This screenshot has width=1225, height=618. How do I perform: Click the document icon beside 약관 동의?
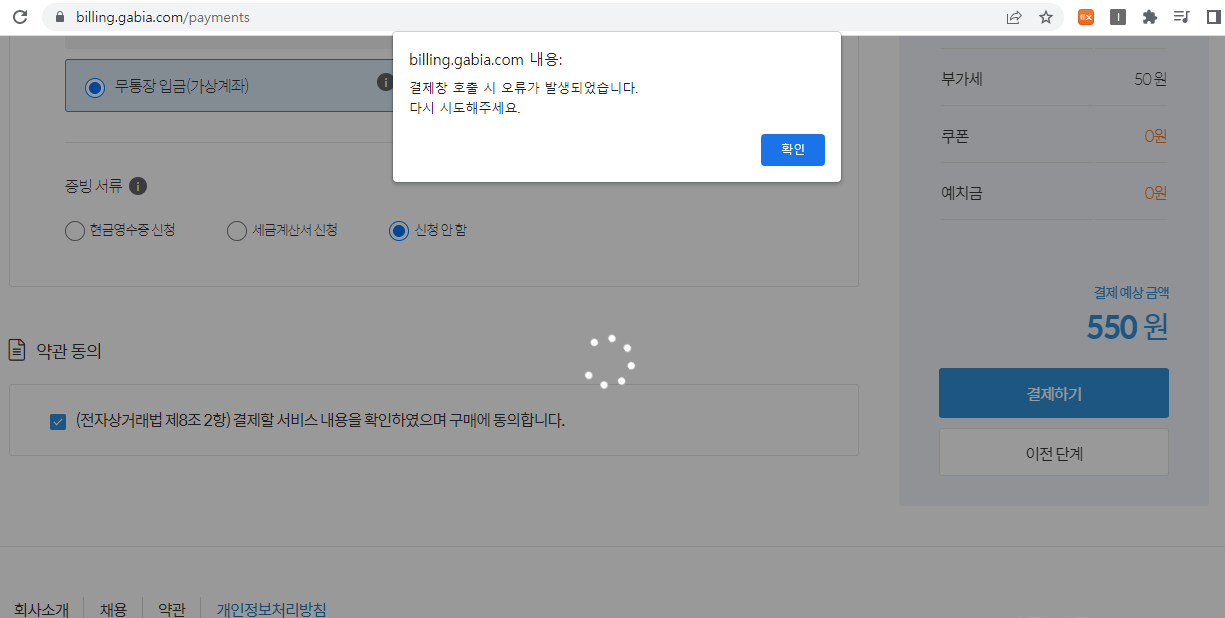tap(17, 350)
